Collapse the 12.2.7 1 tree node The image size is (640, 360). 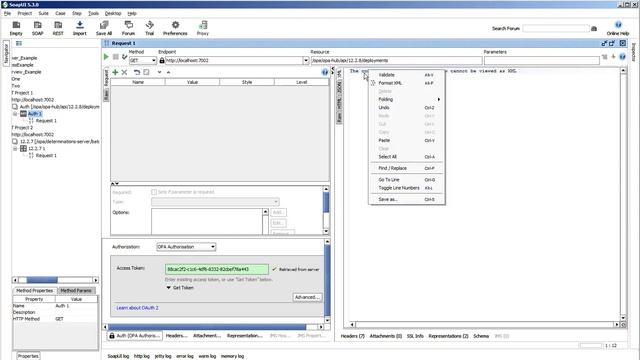click(15, 149)
